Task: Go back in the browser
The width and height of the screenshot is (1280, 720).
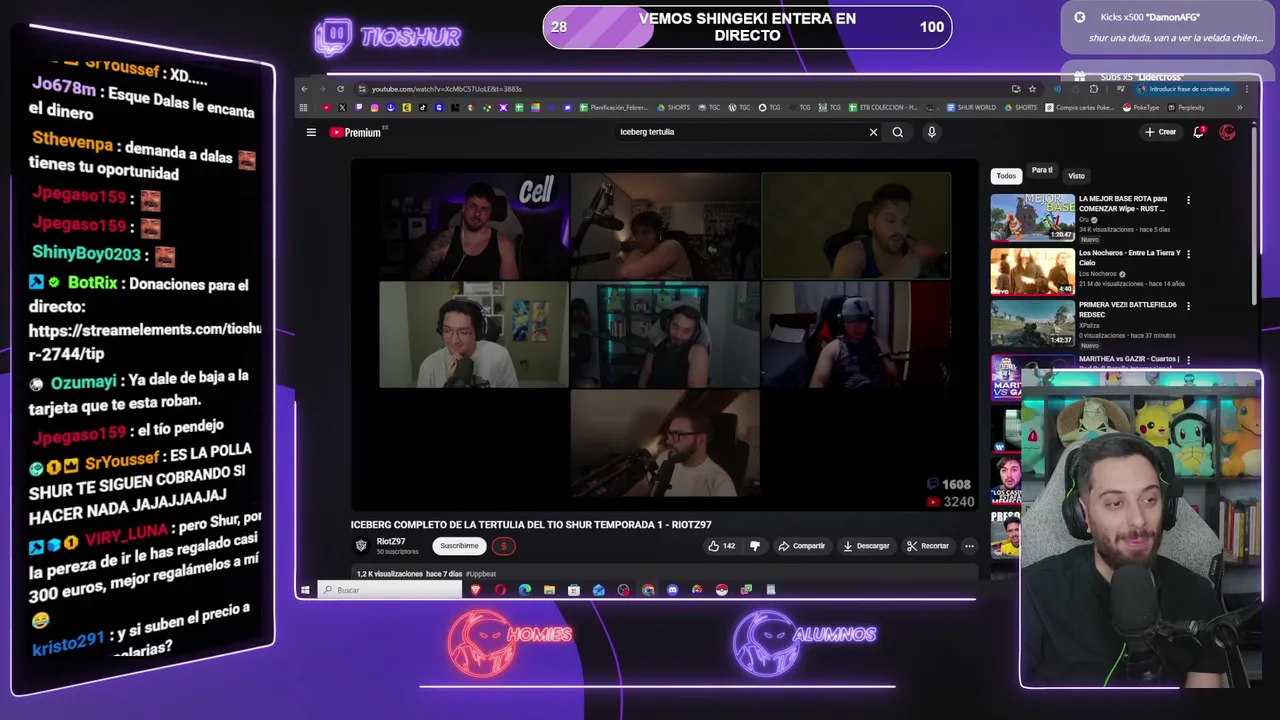Action: tap(305, 89)
